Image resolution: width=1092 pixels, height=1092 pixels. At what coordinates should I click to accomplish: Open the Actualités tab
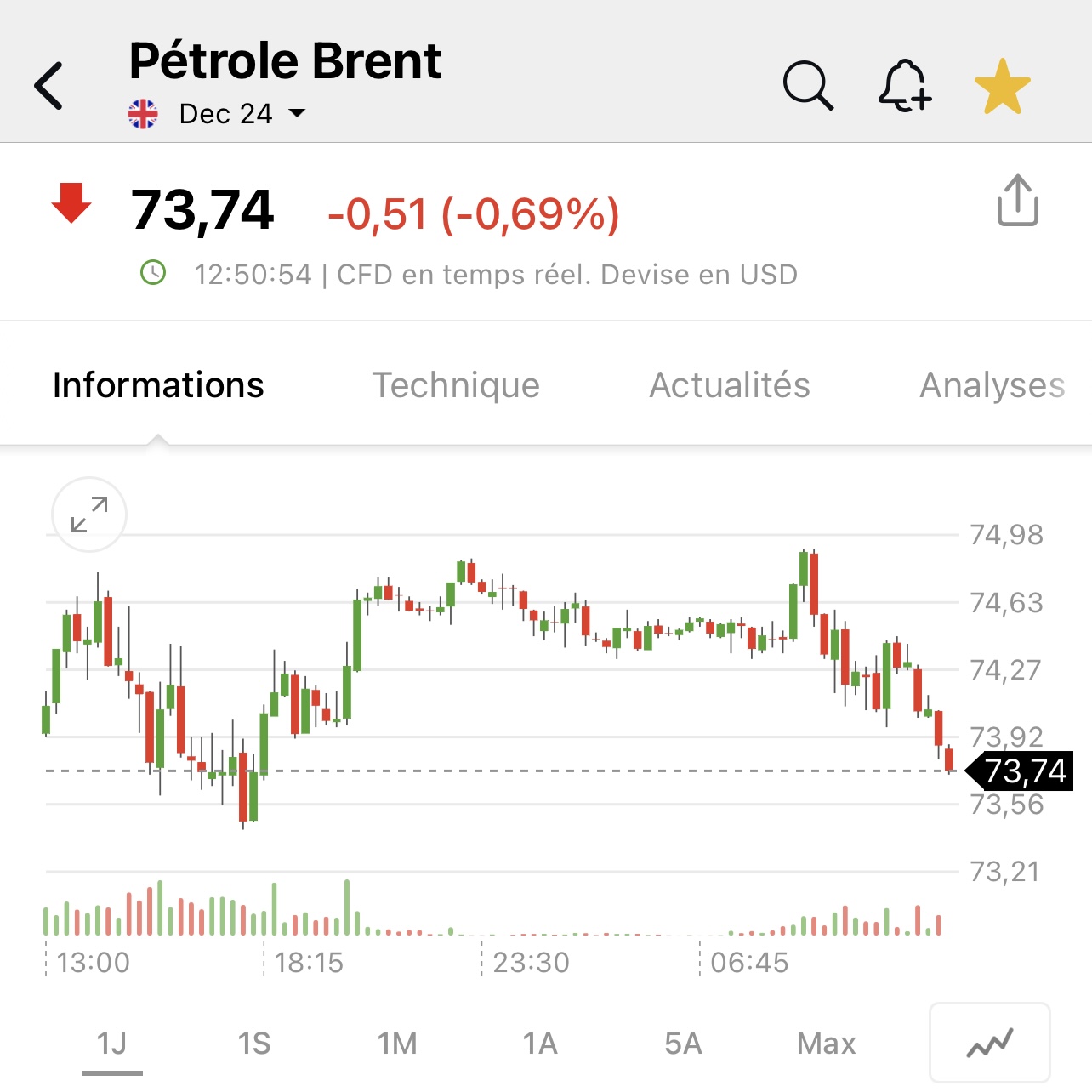[x=730, y=385]
